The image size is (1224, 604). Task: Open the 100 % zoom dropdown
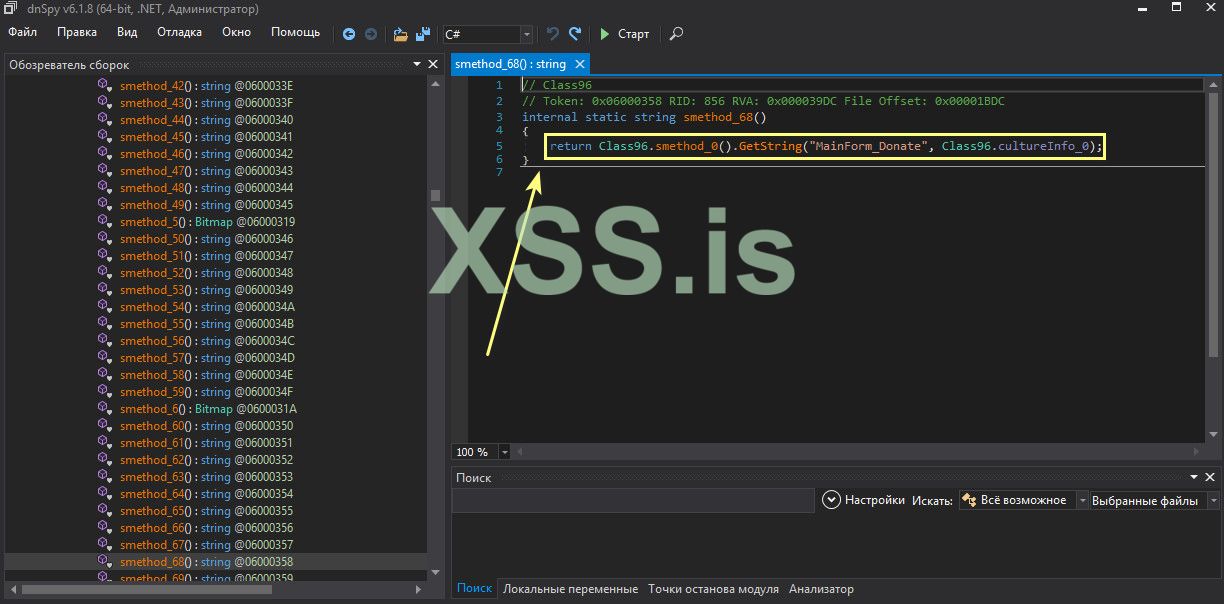click(505, 452)
